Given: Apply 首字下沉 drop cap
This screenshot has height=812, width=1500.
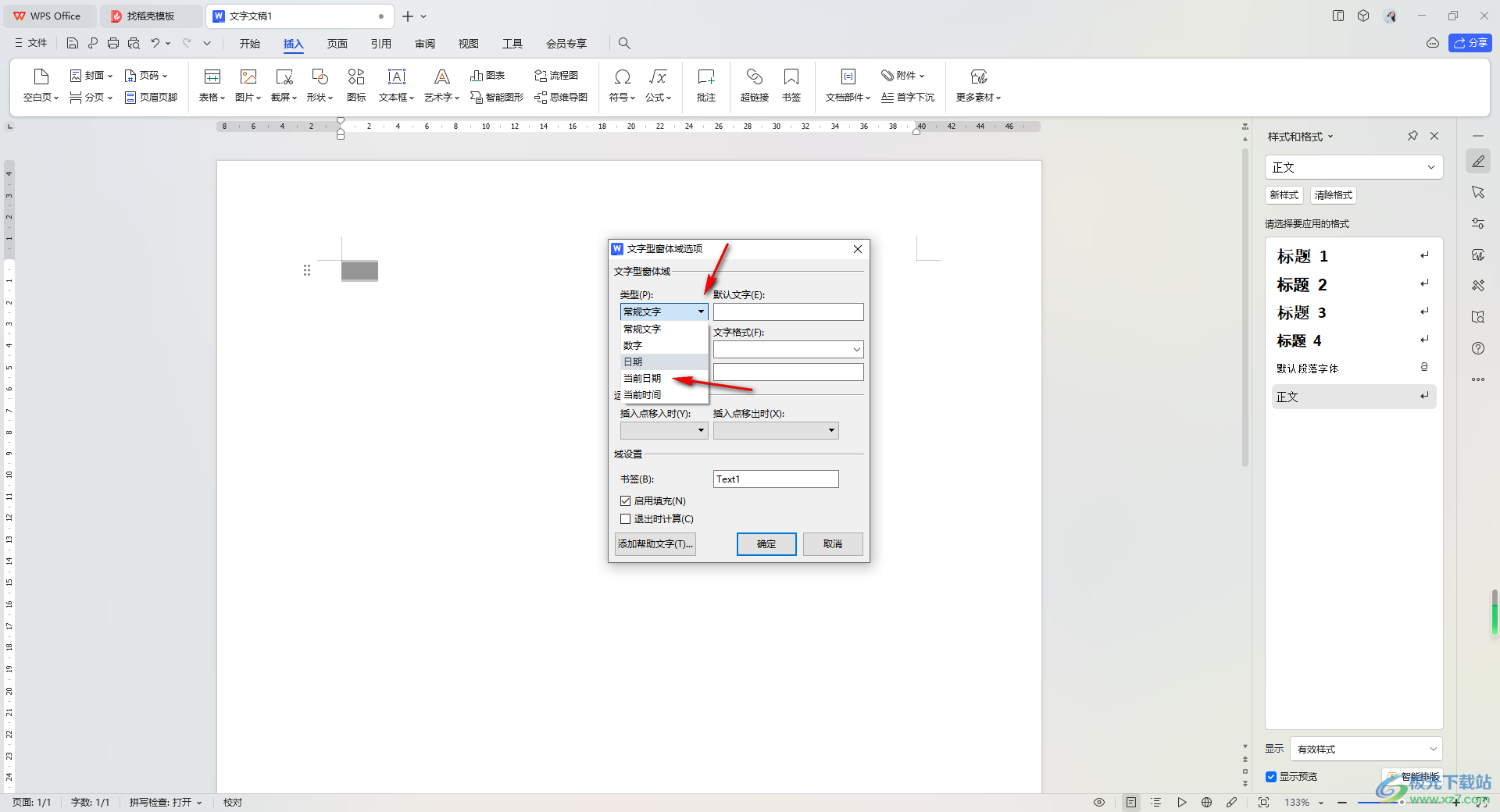Looking at the screenshot, I should coord(908,98).
